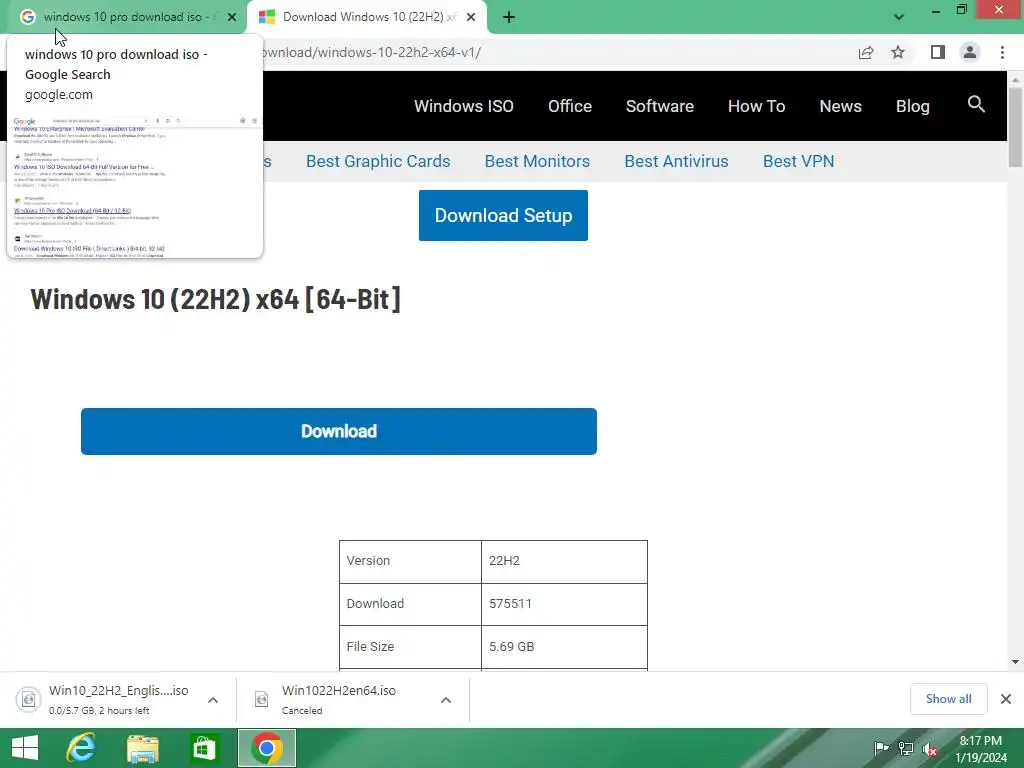Open the Blog menu item
The width and height of the screenshot is (1024, 768).
912,106
